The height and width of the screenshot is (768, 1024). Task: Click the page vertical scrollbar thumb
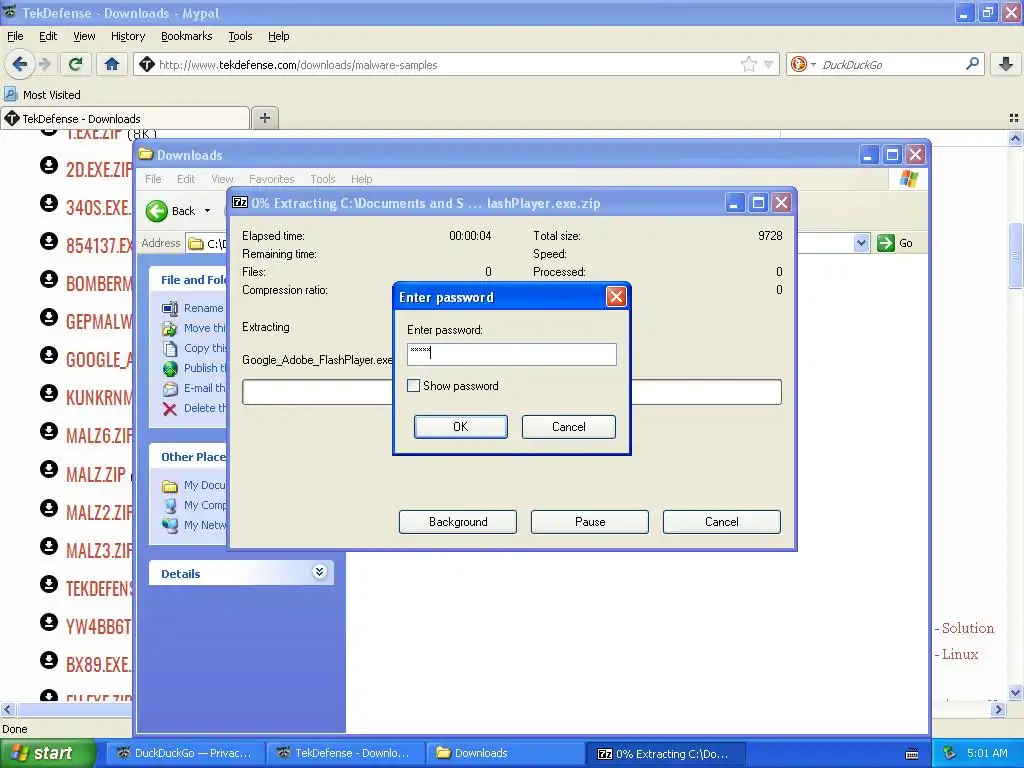point(1015,255)
